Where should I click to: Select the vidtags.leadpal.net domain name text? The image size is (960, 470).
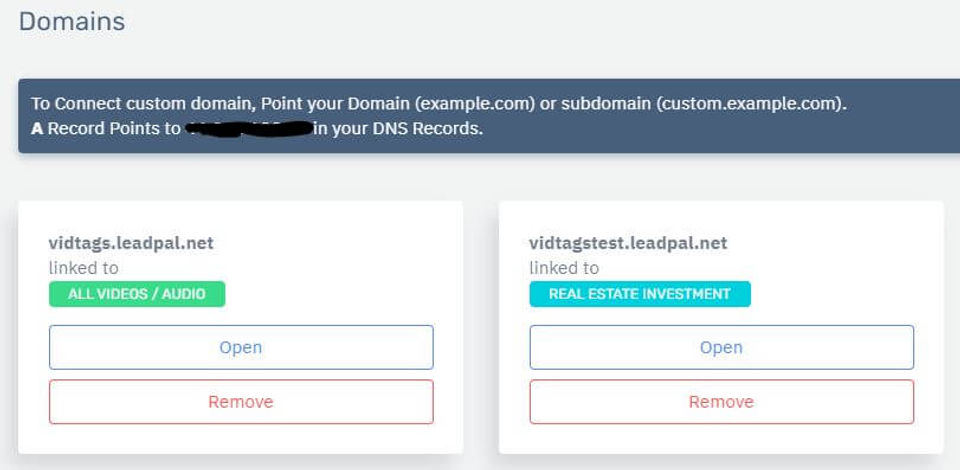pos(131,243)
